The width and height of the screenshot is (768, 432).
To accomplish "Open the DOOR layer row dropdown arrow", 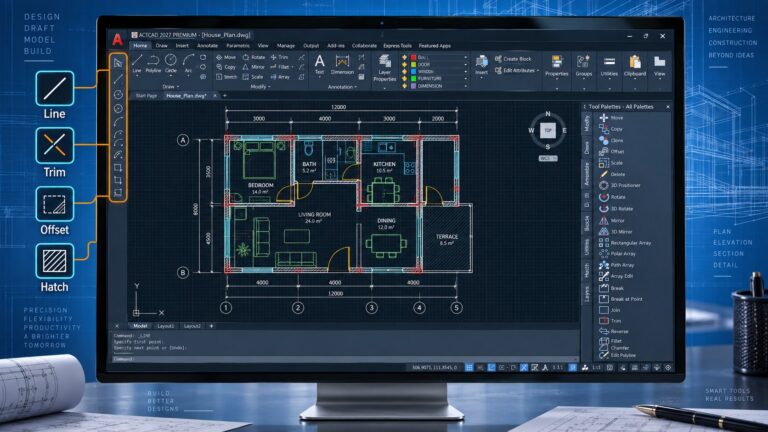I will pos(465,64).
